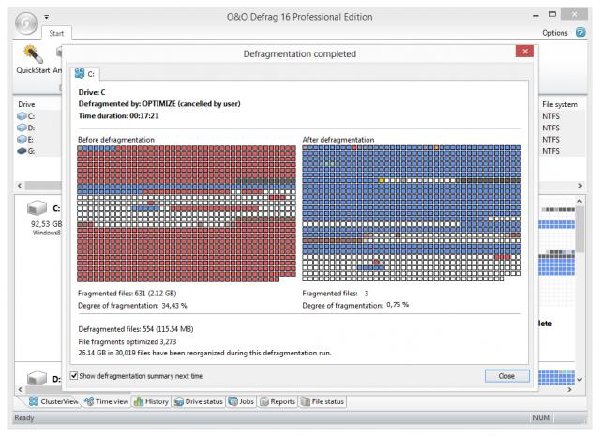
Task: Click the Drive status tab icon
Action: (x=178, y=402)
